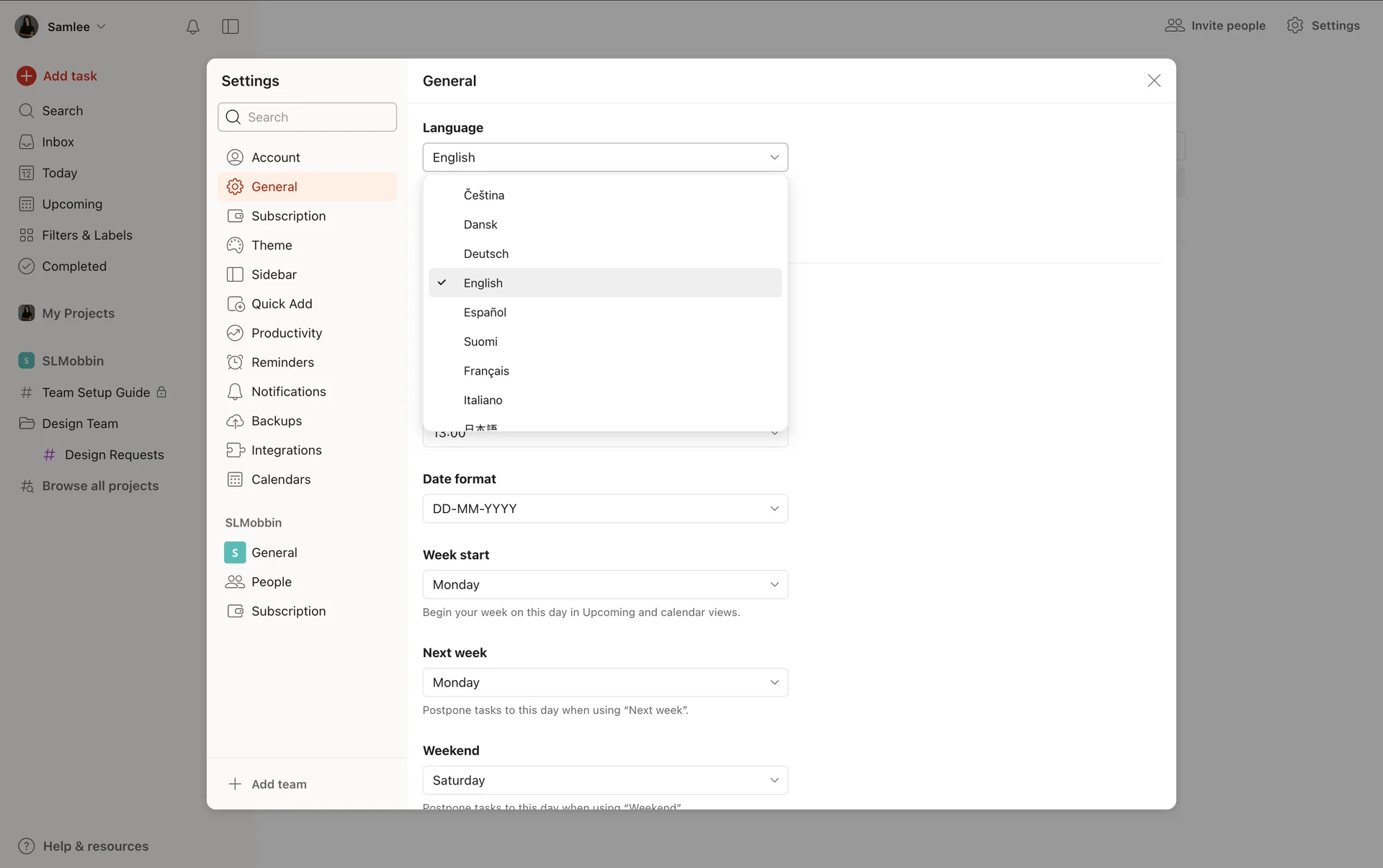Open Reminders settings with clock icon
This screenshot has height=868, width=1383.
click(282, 362)
